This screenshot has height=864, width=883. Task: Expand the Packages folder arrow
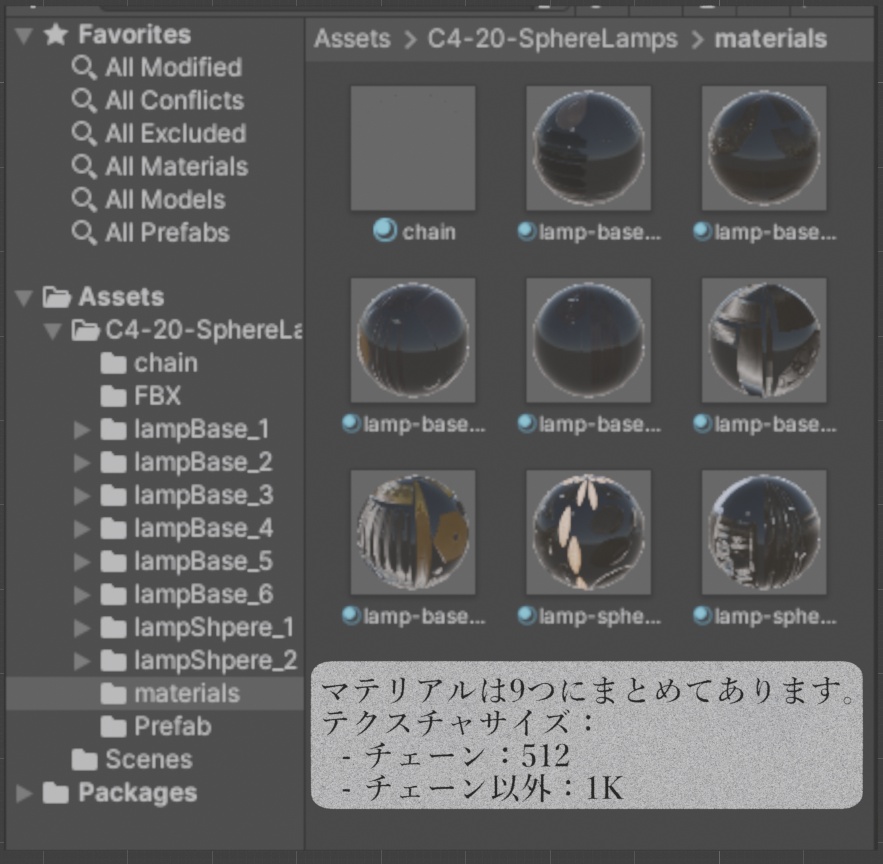(24, 793)
